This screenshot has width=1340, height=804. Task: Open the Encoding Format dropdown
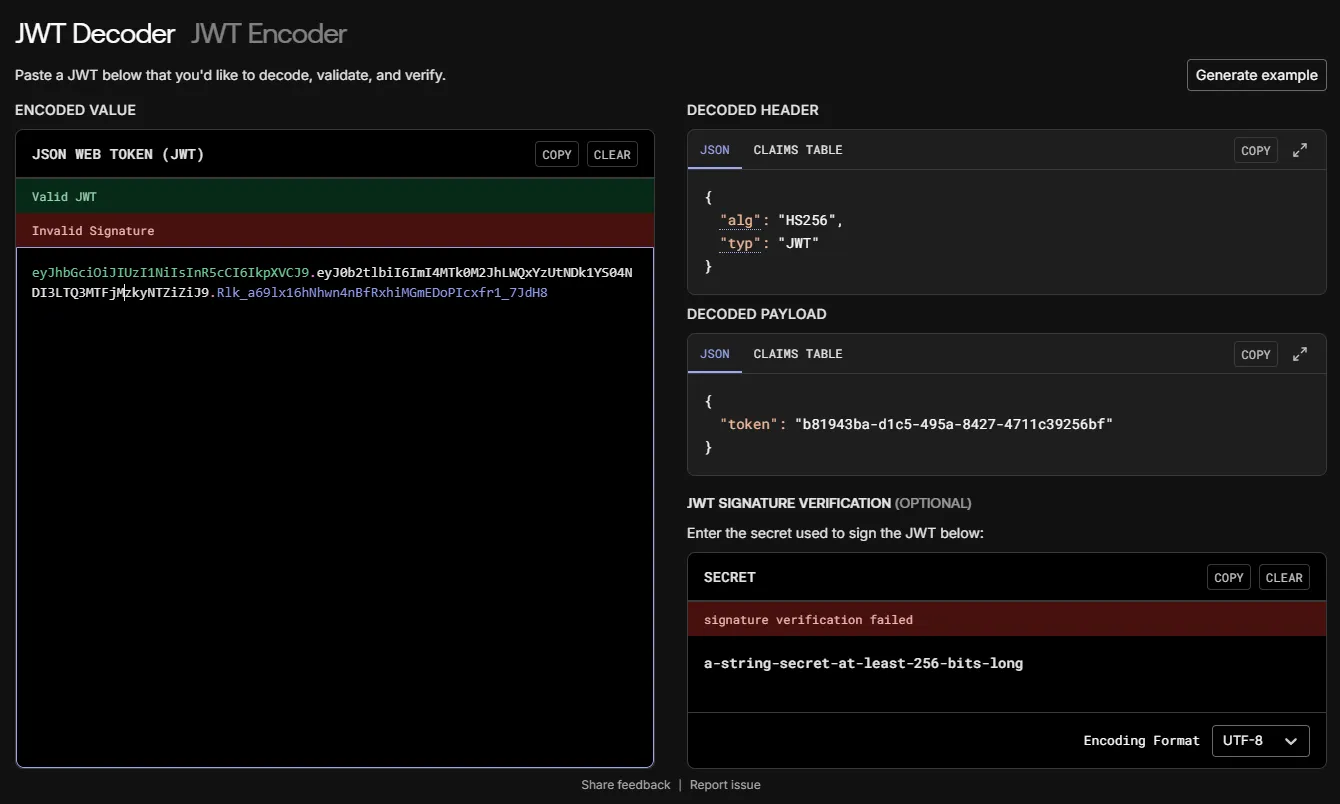tap(1261, 740)
